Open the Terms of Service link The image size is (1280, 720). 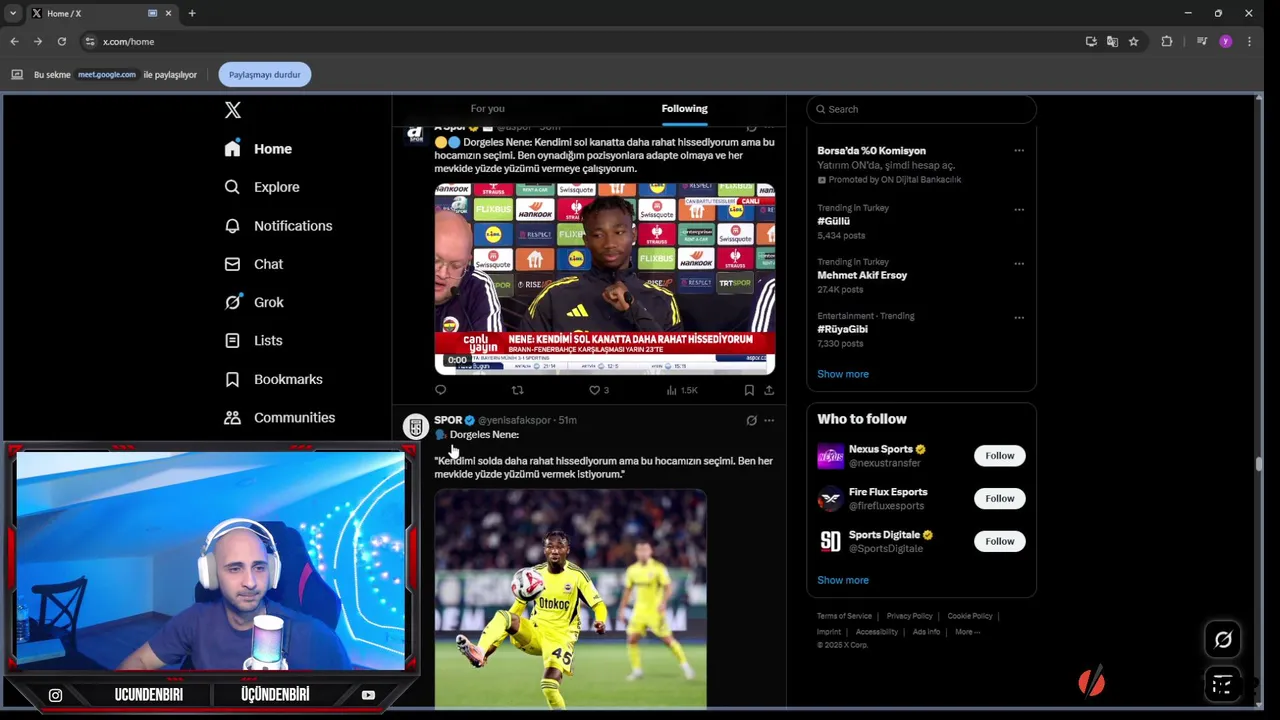[844, 616]
